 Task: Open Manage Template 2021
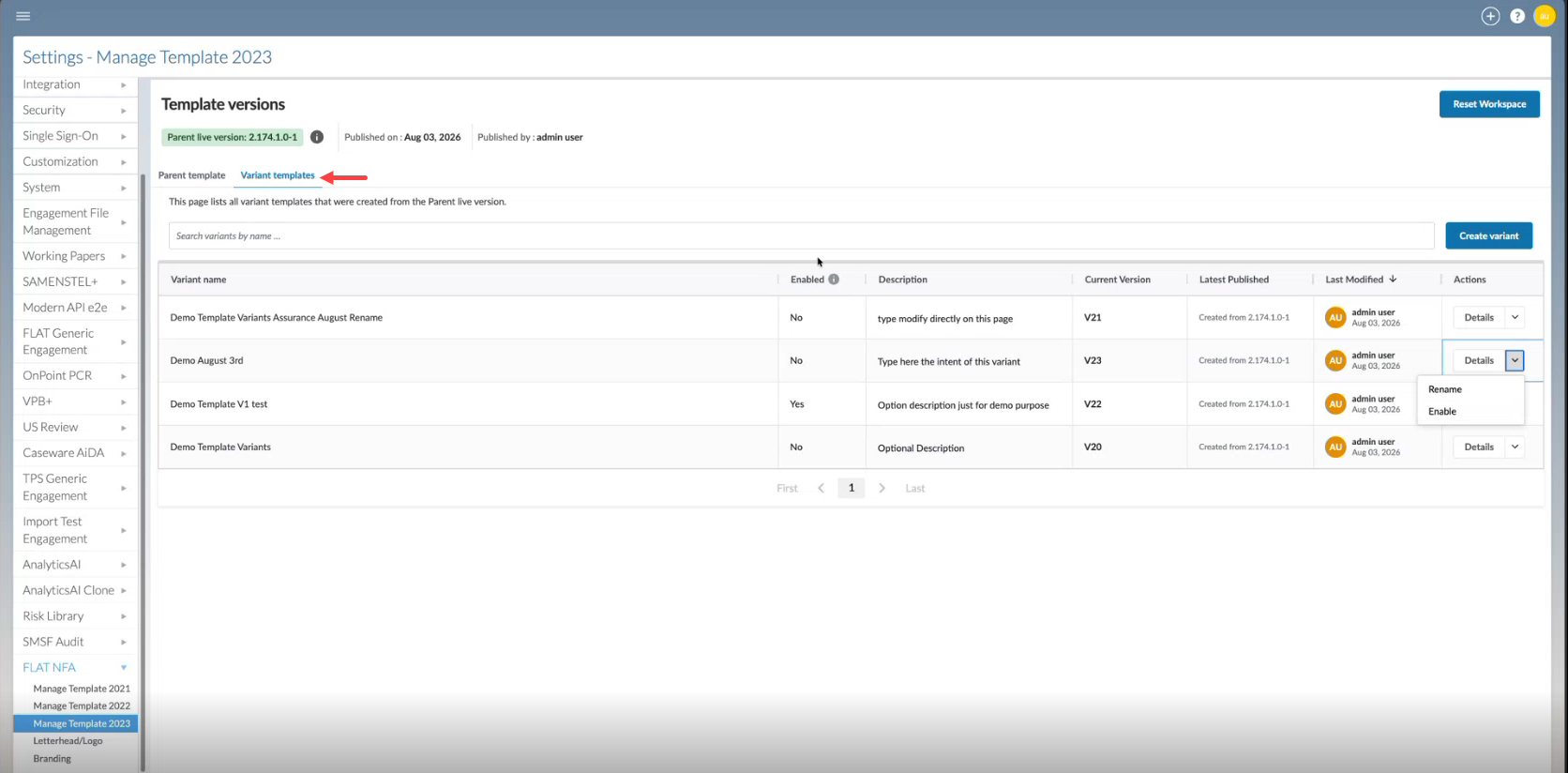tap(82, 689)
